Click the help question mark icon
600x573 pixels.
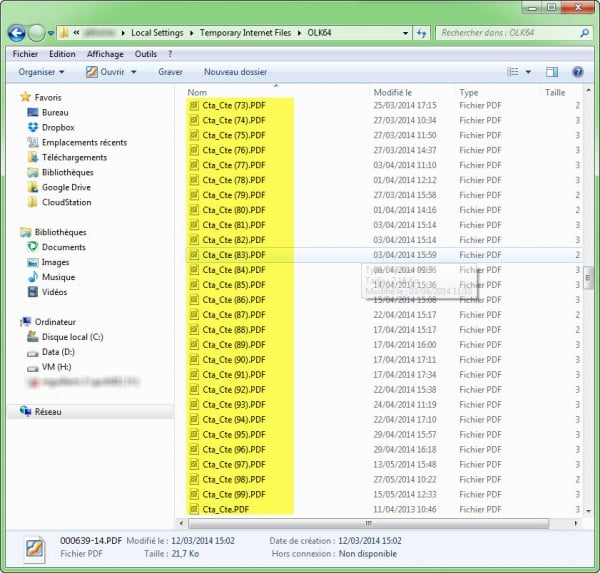tap(577, 72)
